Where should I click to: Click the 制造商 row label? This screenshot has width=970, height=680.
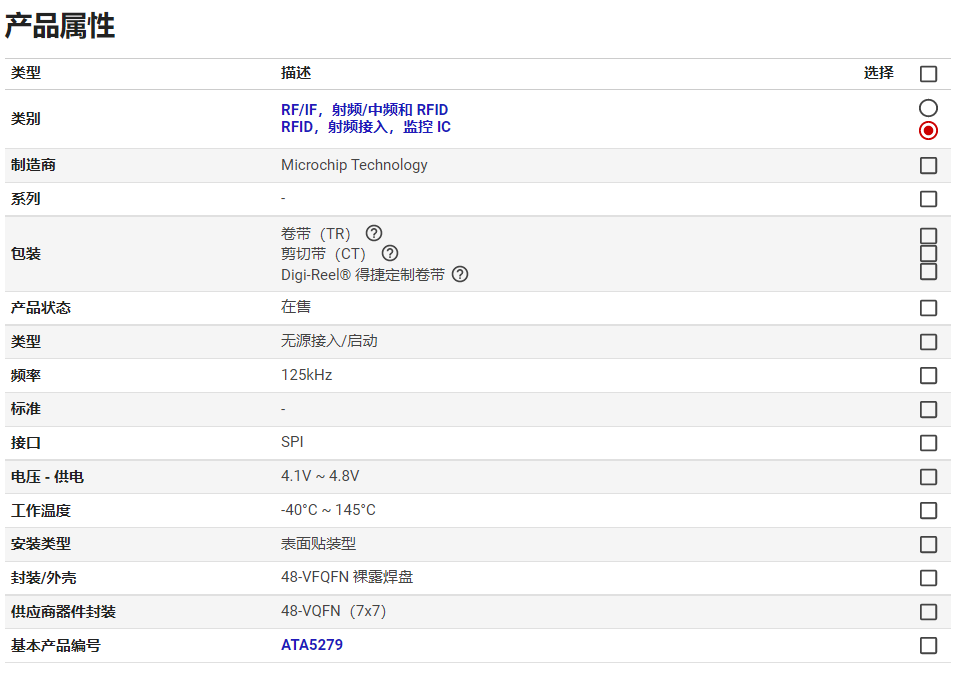(33, 165)
